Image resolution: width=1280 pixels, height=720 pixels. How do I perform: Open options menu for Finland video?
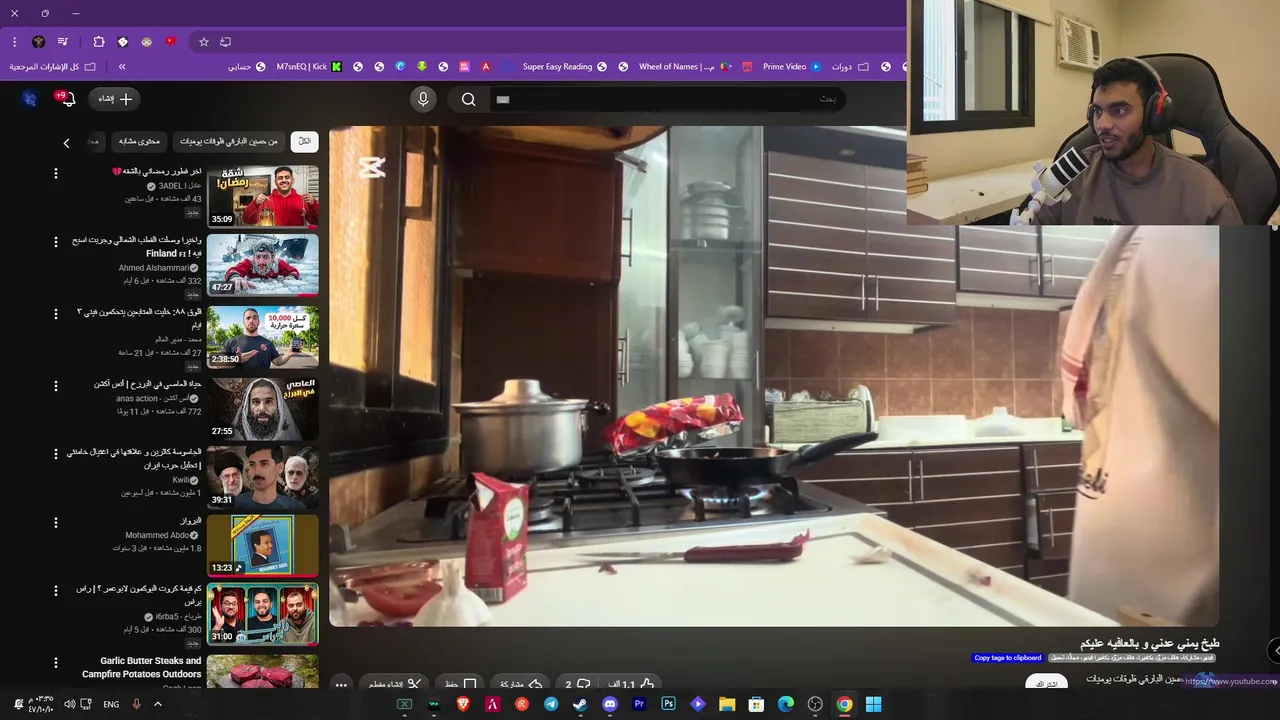pyautogui.click(x=55, y=242)
